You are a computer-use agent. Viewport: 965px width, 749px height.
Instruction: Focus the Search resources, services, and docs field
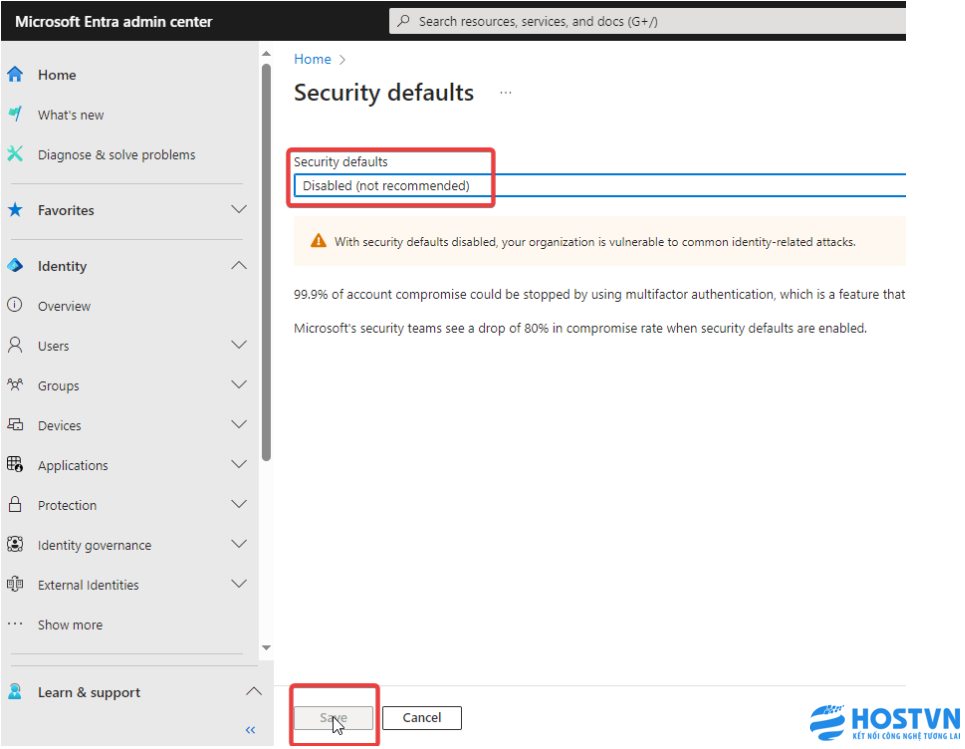point(647,22)
